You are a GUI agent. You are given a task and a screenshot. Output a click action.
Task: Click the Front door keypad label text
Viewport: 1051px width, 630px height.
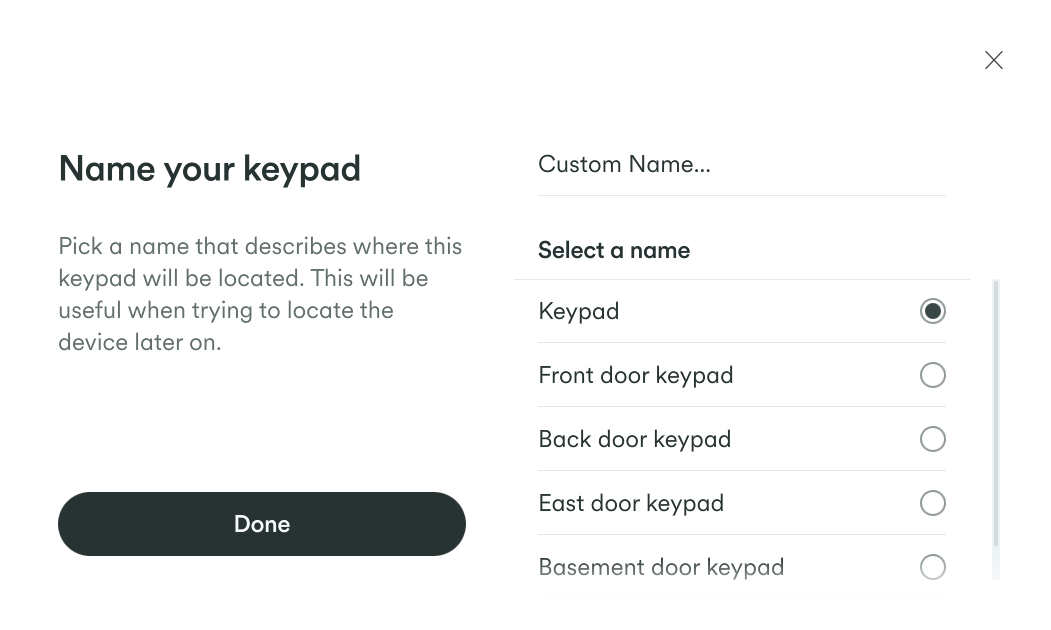[x=635, y=375]
